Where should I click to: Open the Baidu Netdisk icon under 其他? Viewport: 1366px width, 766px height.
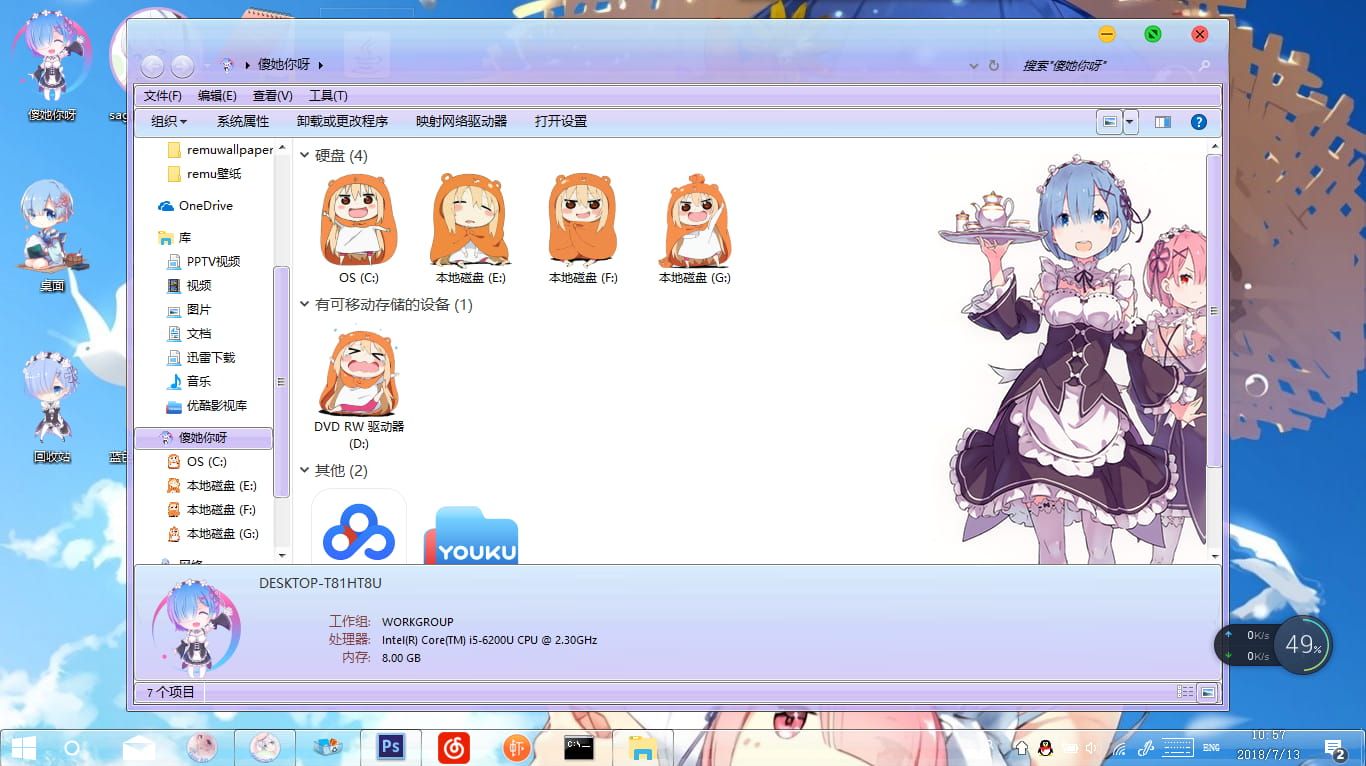tap(357, 527)
